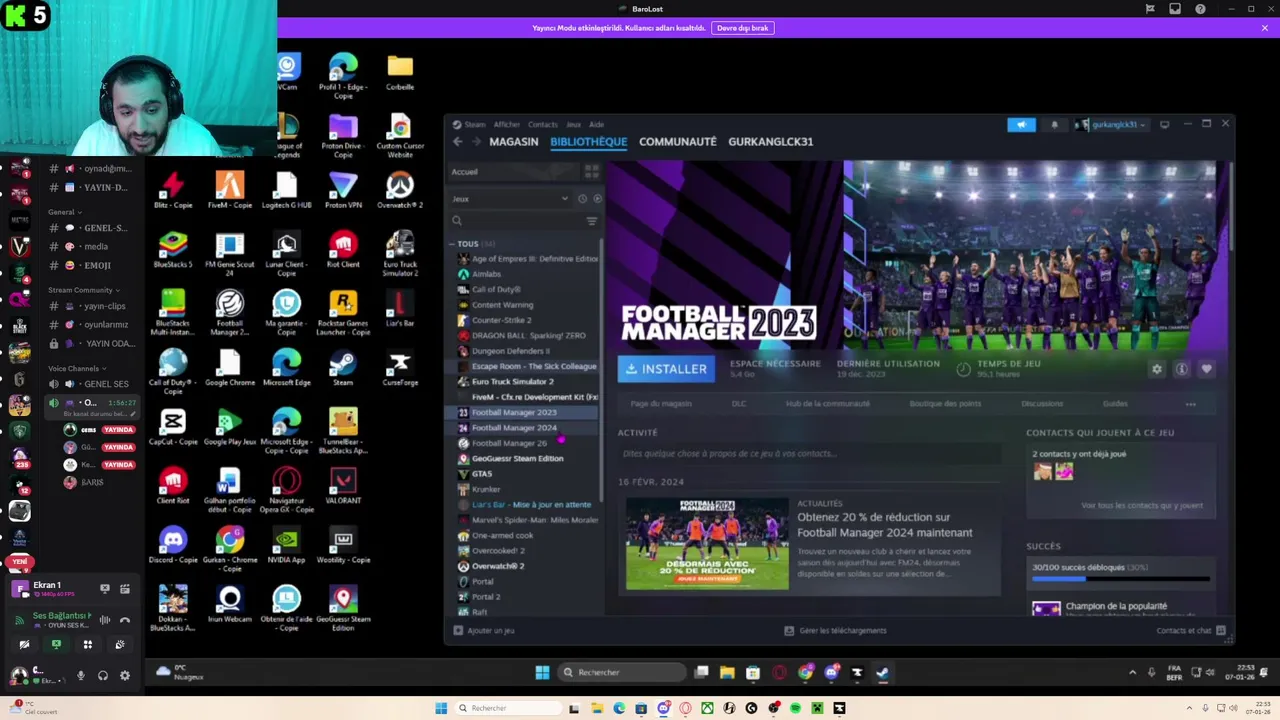
Task: Open the COMMUNAUTÉ tab in Steam
Action: coord(678,142)
